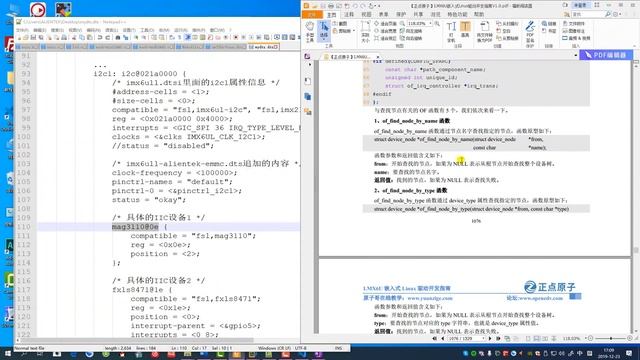Open the bookmarks panel icon in PDF sidebar
The height and width of the screenshot is (360, 640).
coord(307,81)
